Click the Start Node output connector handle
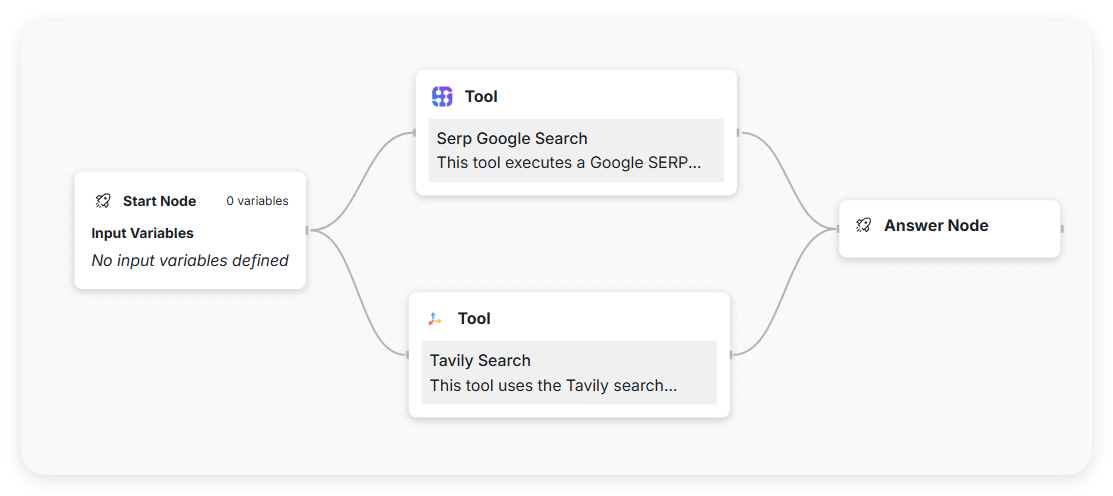The width and height of the screenshot is (1113, 496). pyautogui.click(x=307, y=230)
